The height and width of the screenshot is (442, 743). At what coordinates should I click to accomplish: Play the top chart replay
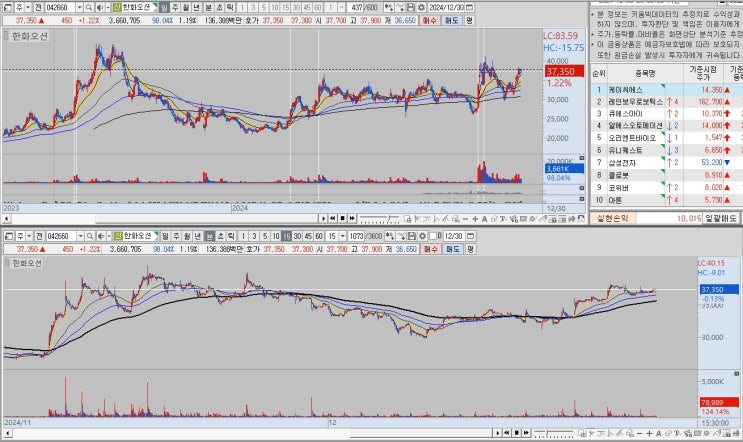pos(324,218)
